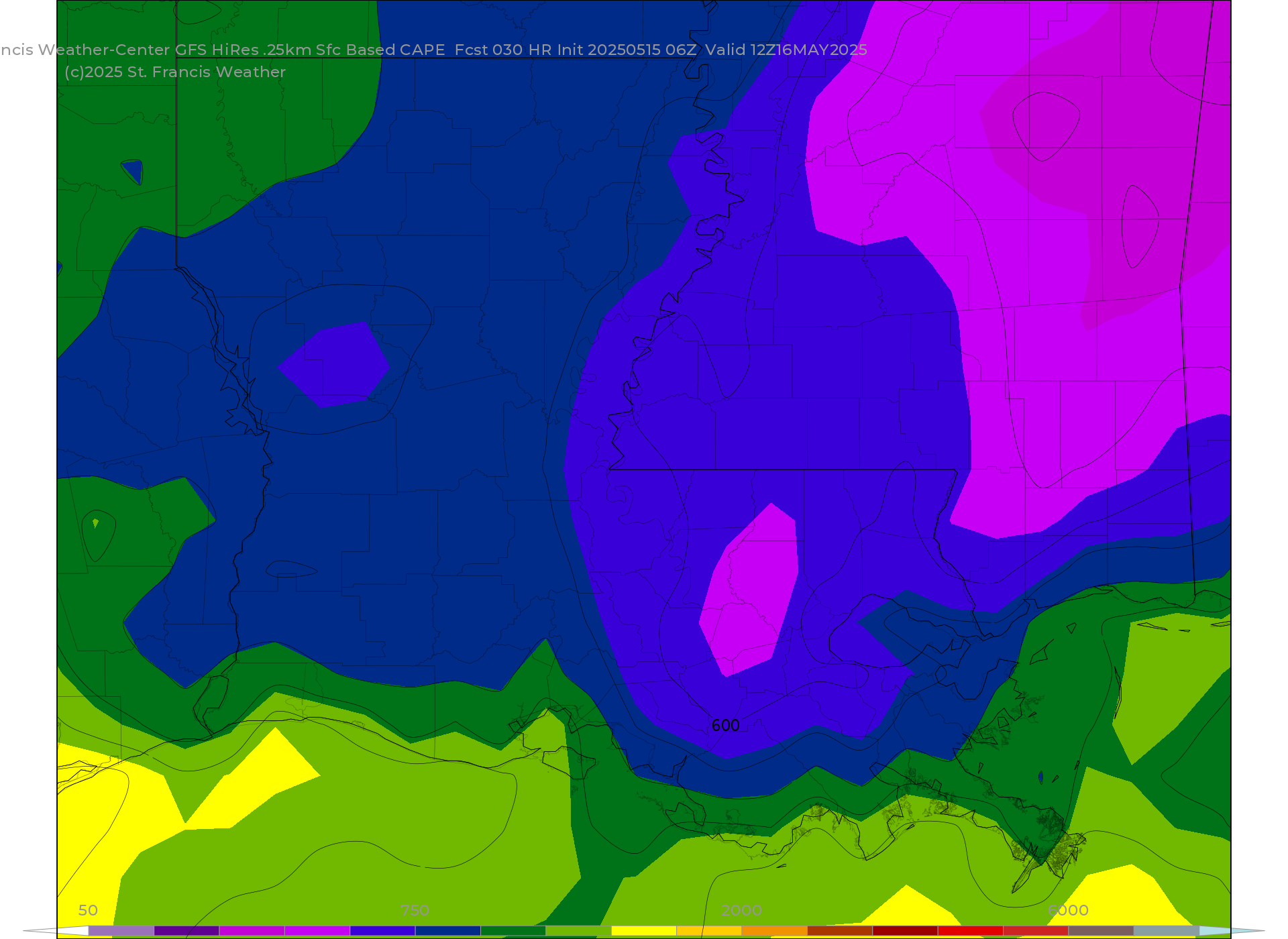Click the '6000' legend label
Screen dimensions: 1288x939
pos(1068,910)
